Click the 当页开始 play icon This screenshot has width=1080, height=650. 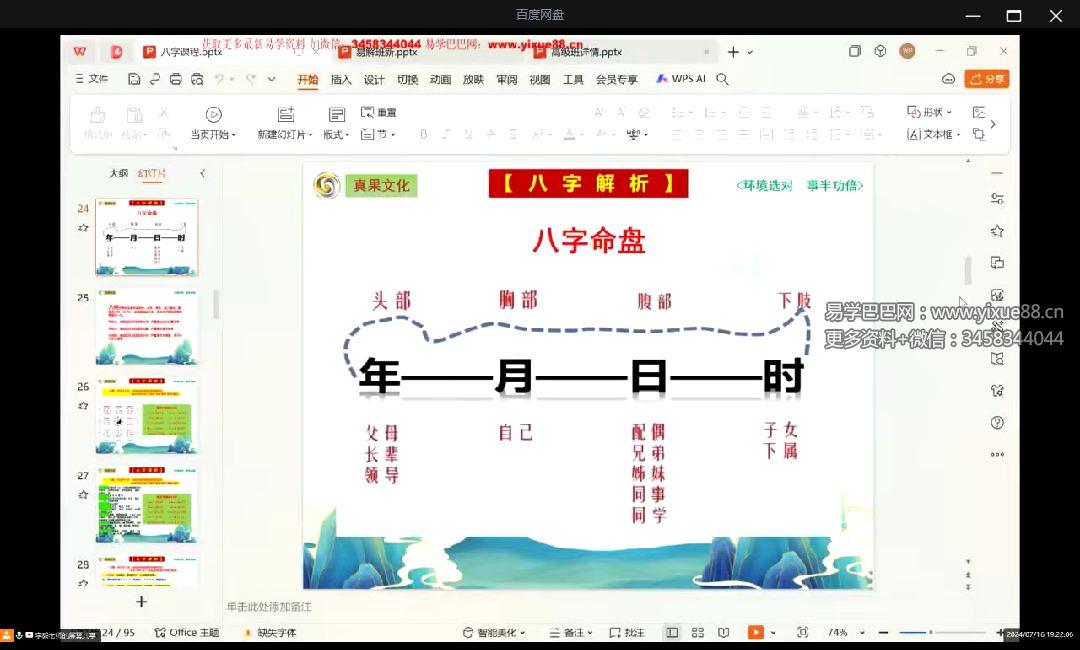coord(215,114)
